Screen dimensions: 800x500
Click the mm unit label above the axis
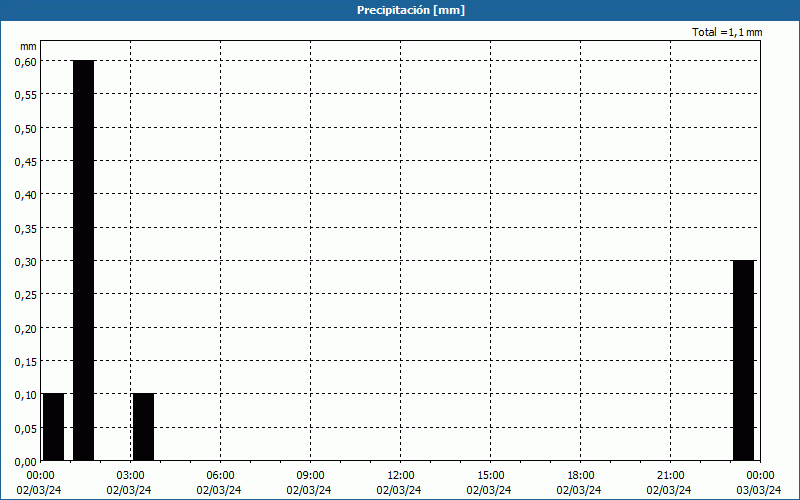(x=28, y=46)
